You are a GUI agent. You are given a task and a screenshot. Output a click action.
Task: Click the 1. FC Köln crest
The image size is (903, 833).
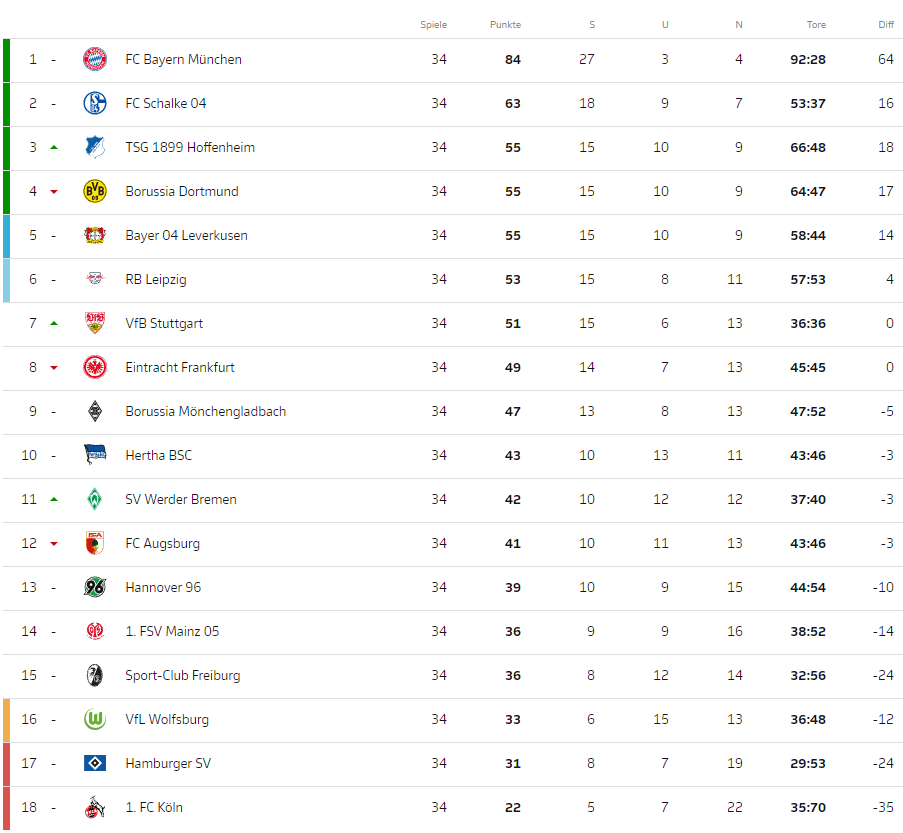(x=95, y=807)
